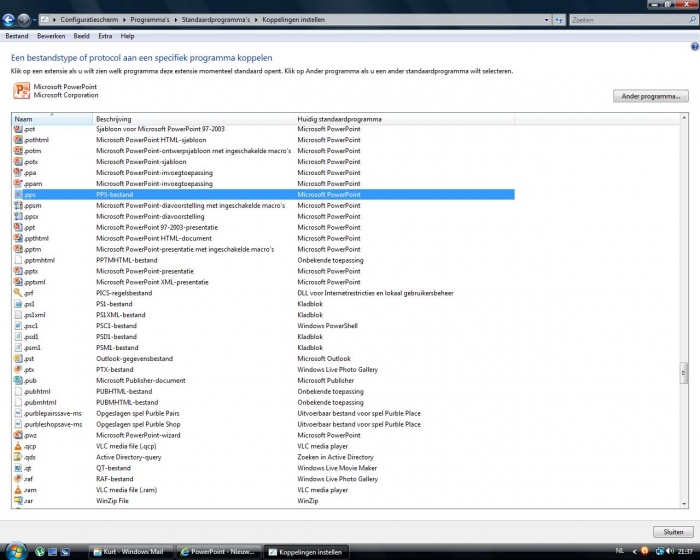Go to Configuratiescherm breadcrumb

(89, 20)
